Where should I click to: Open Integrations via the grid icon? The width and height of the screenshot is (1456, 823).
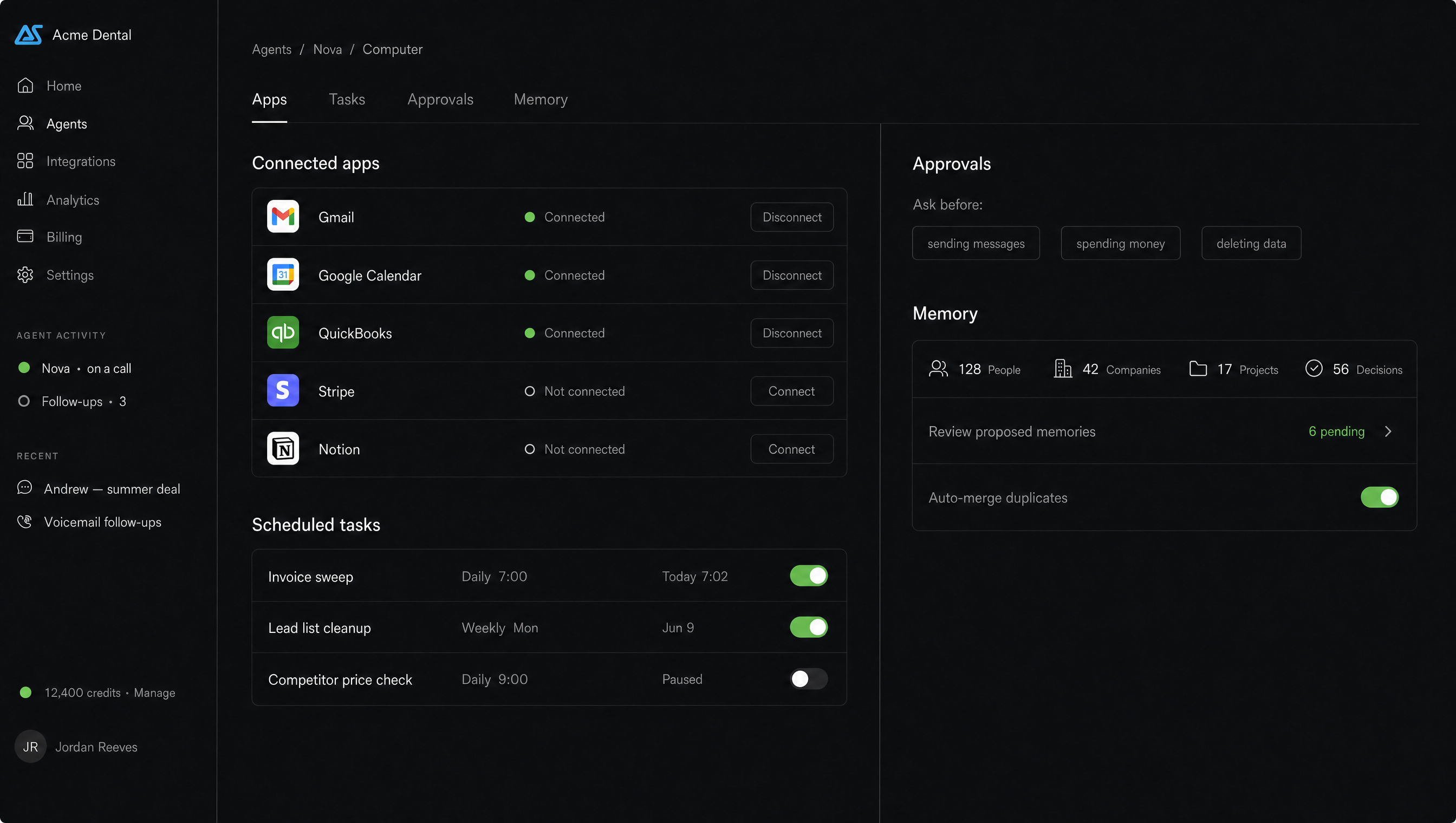(x=25, y=161)
